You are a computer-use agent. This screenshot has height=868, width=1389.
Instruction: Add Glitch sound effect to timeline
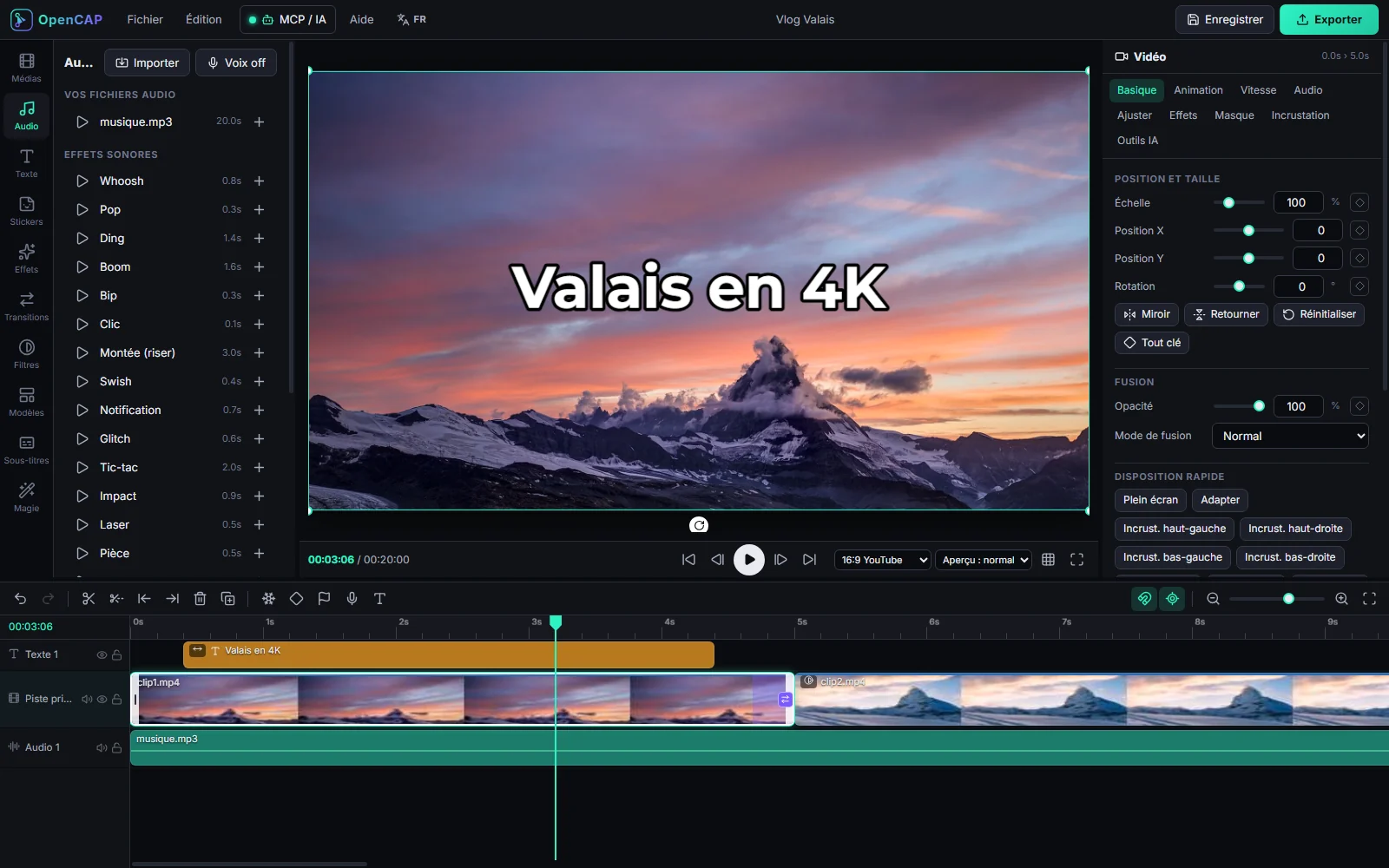(x=259, y=438)
